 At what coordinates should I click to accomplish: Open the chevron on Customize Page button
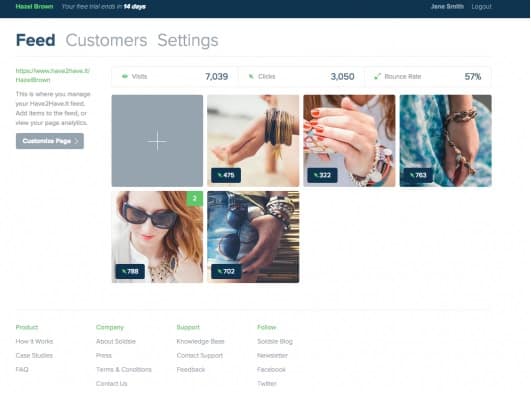(x=77, y=141)
